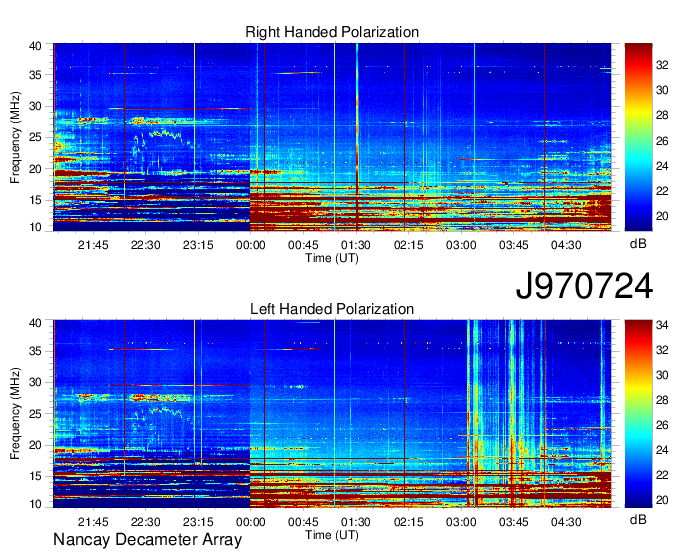Click the "22" tick on Left Handed colorbar
This screenshot has width=680, height=552.
(x=662, y=475)
